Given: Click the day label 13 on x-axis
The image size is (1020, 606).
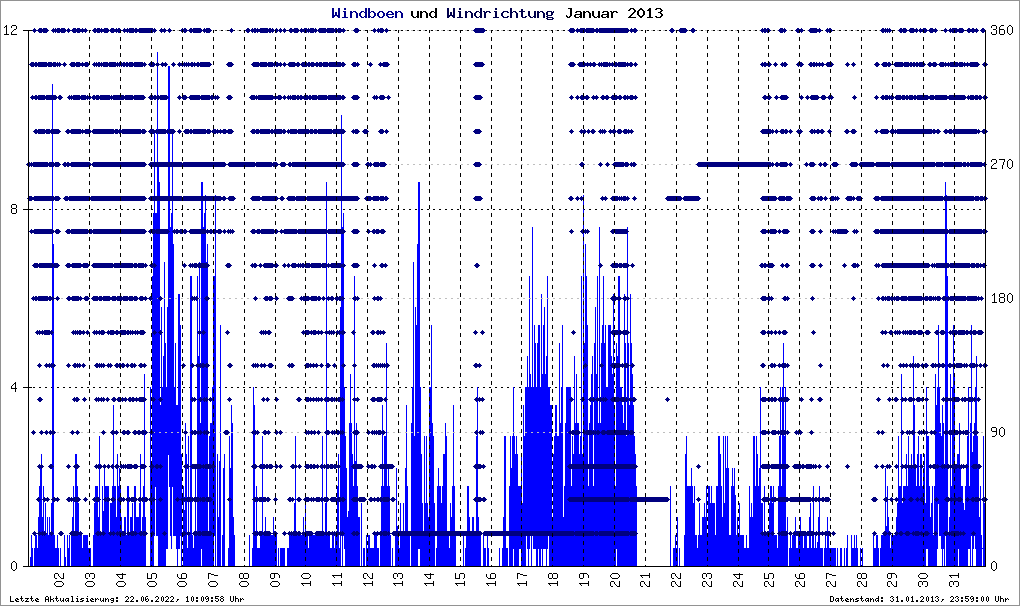Looking at the screenshot, I should click(x=399, y=579).
